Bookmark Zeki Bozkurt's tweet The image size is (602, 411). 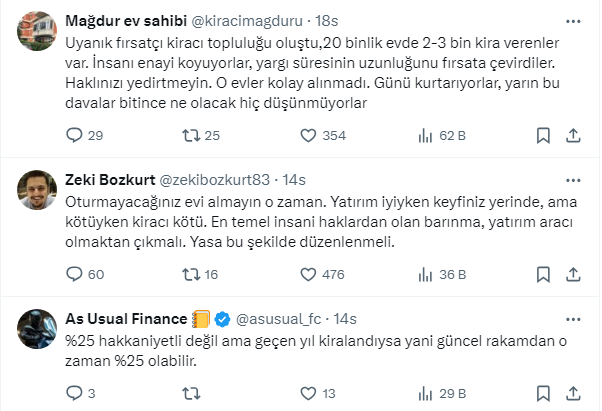[x=543, y=273]
